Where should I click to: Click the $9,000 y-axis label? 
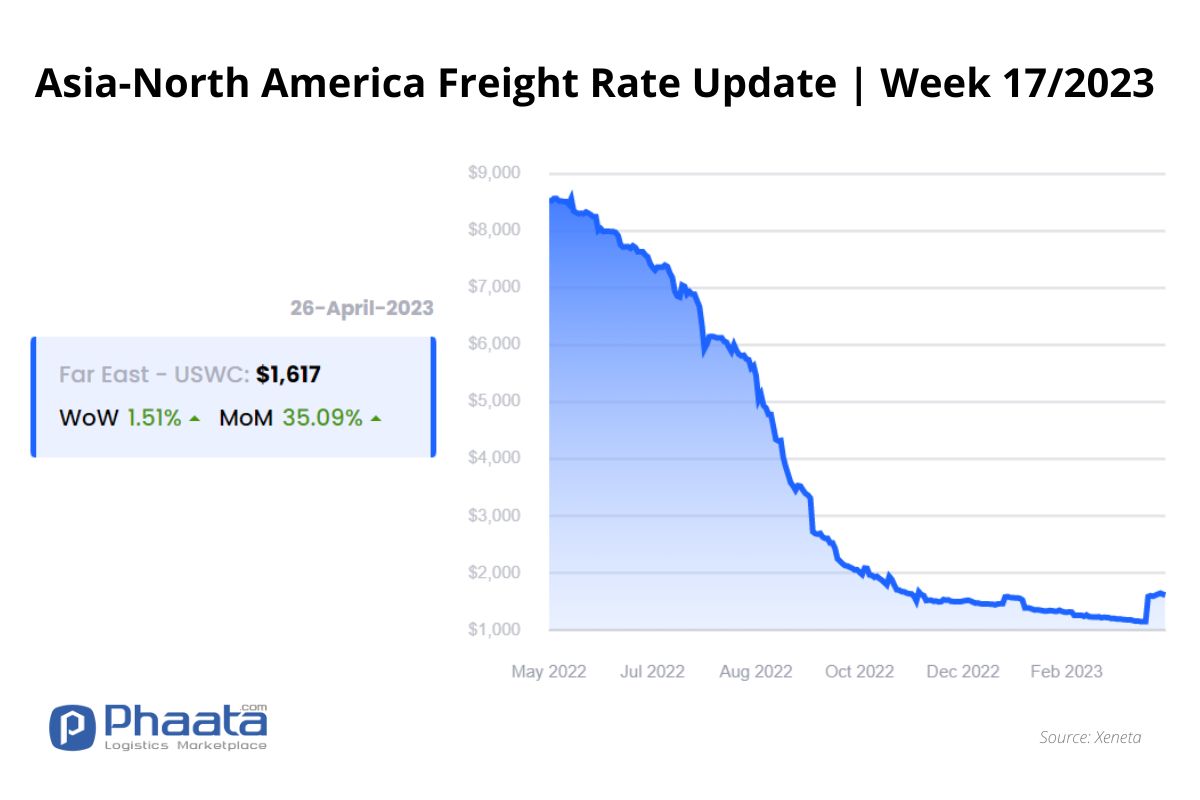tap(494, 173)
